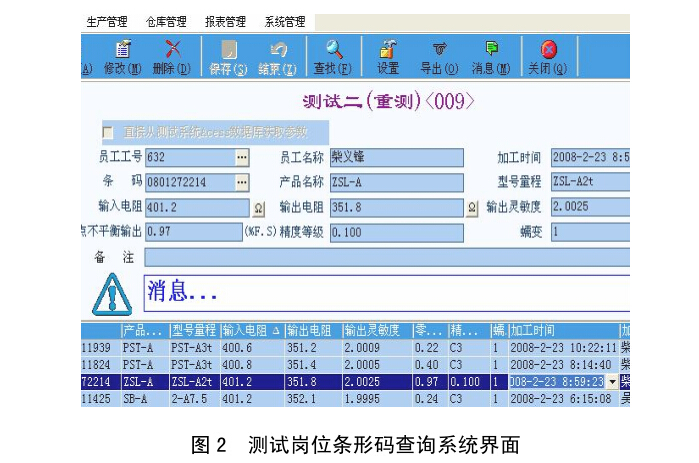The width and height of the screenshot is (699, 463).
Task: Expand the 加工时间 dropdown in the selected row
Action: pyautogui.click(x=612, y=382)
